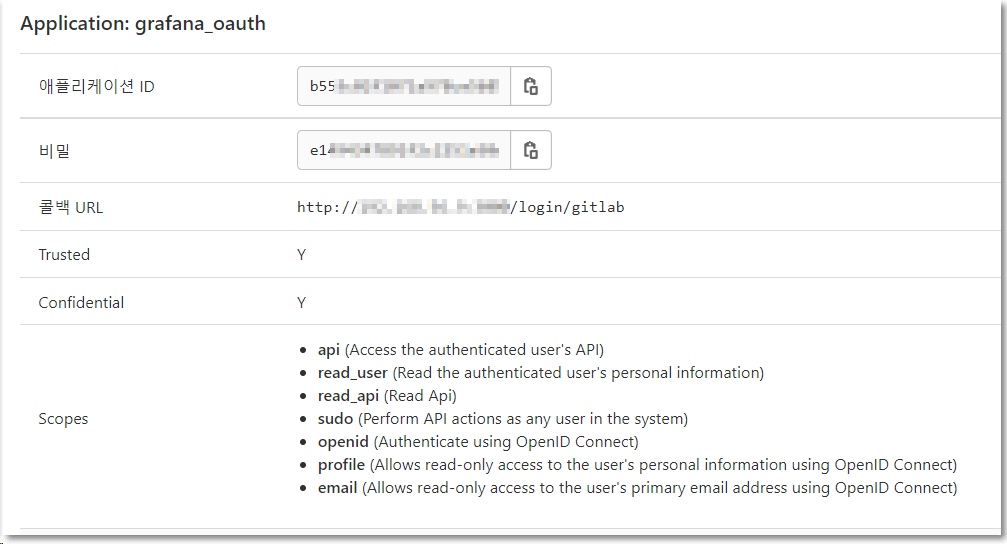1007x544 pixels.
Task: Select the application ID input field
Action: tap(404, 86)
